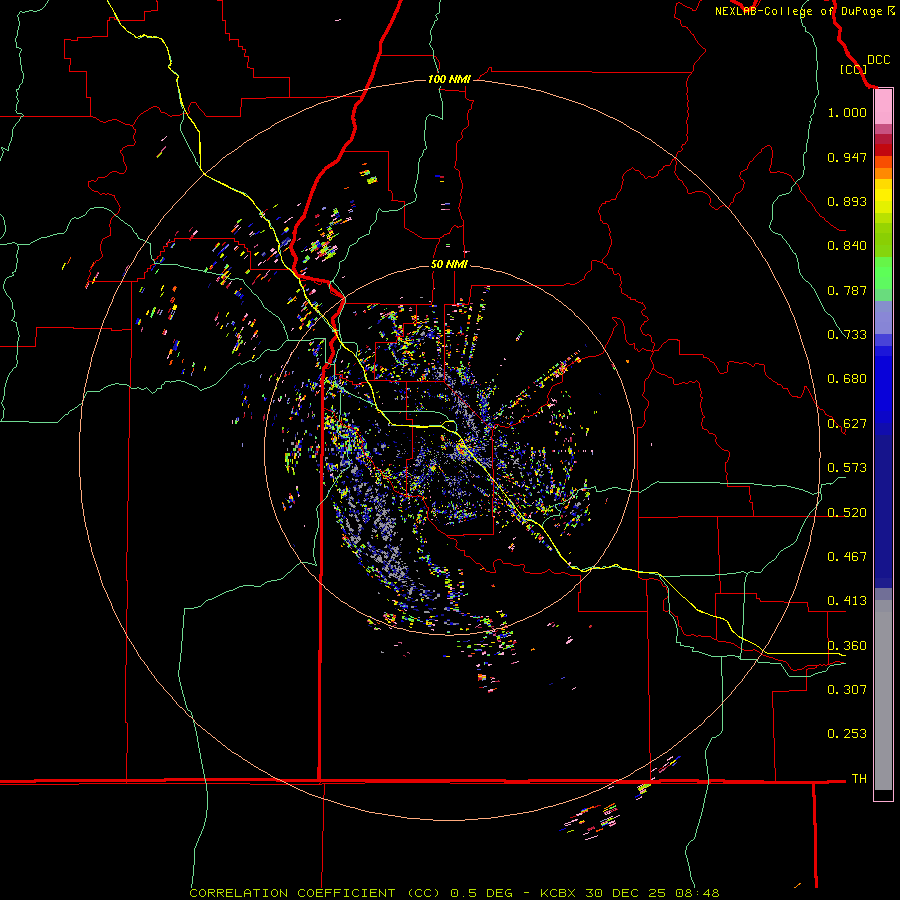Screen dimensions: 900x900
Task: Click the 0.253 legend value
Action: point(847,734)
